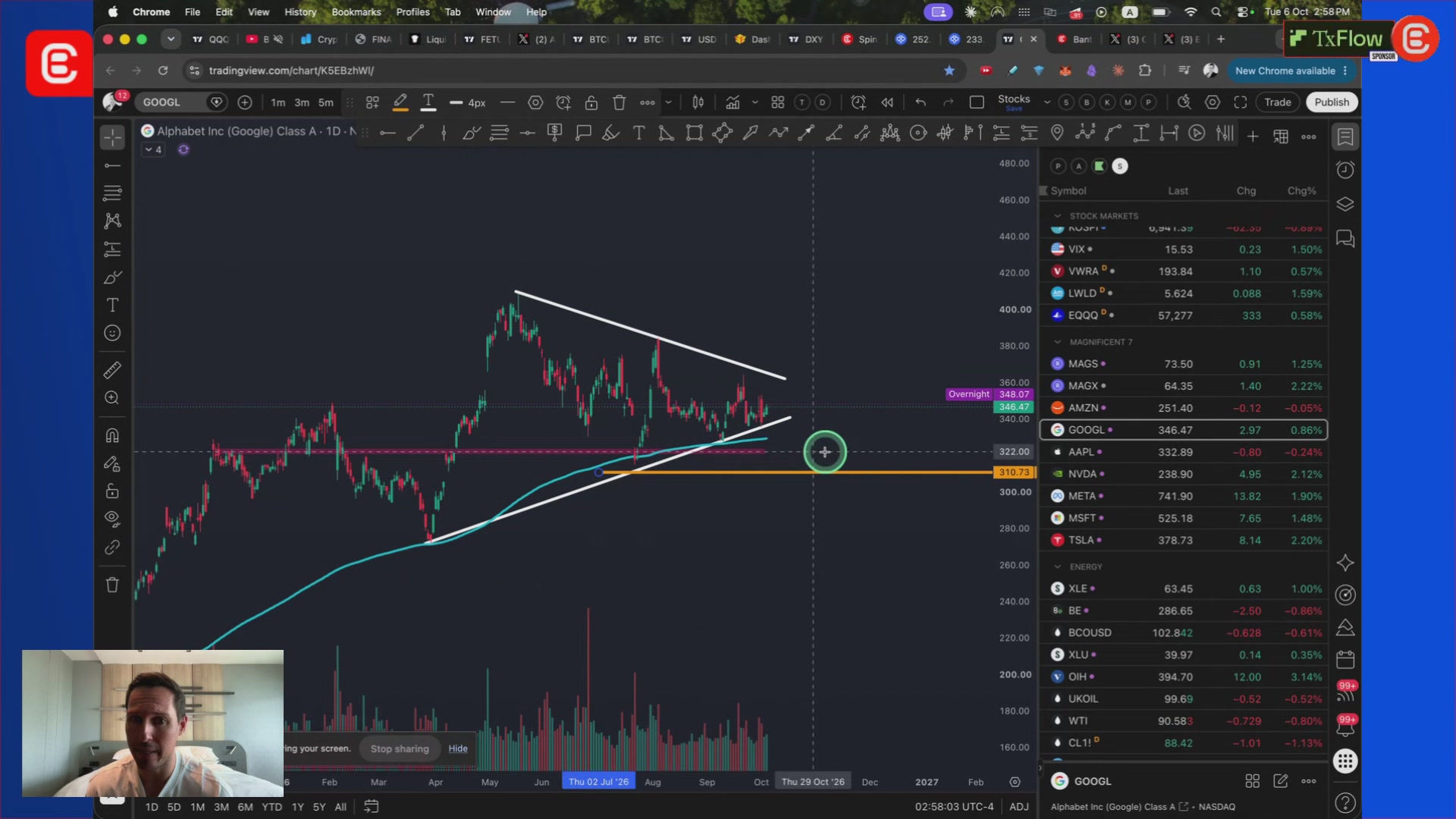The width and height of the screenshot is (1456, 819).
Task: Click the Hide link in sharing bar
Action: 458,748
